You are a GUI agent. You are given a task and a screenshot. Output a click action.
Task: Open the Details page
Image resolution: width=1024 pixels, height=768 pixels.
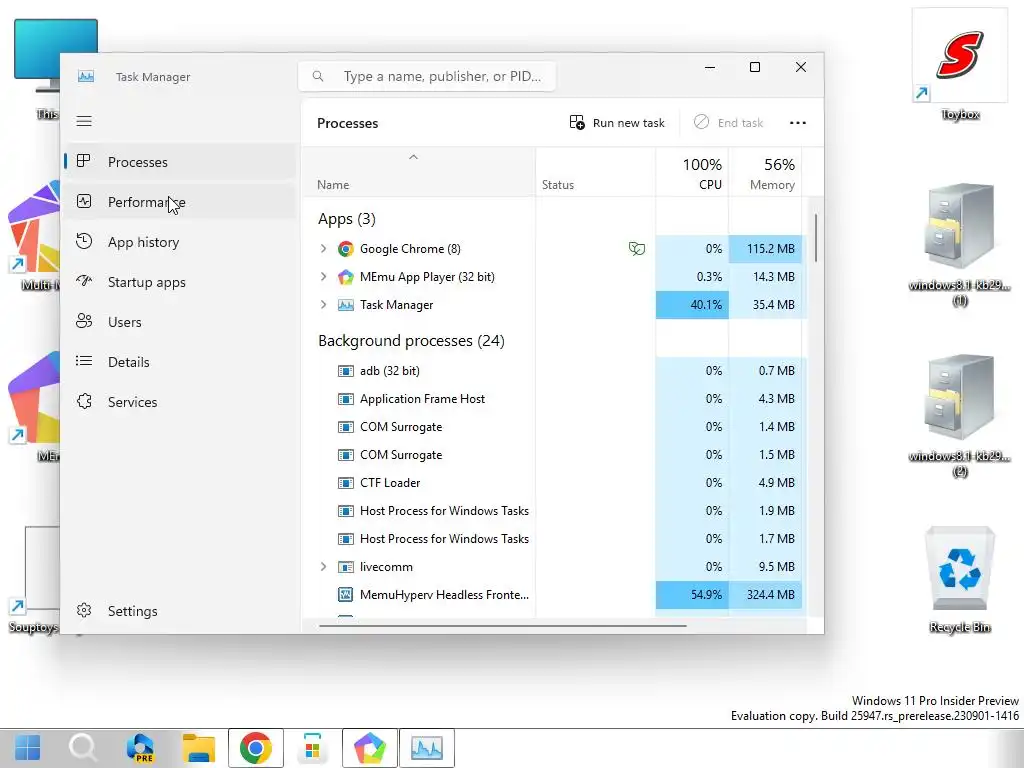coord(180,361)
